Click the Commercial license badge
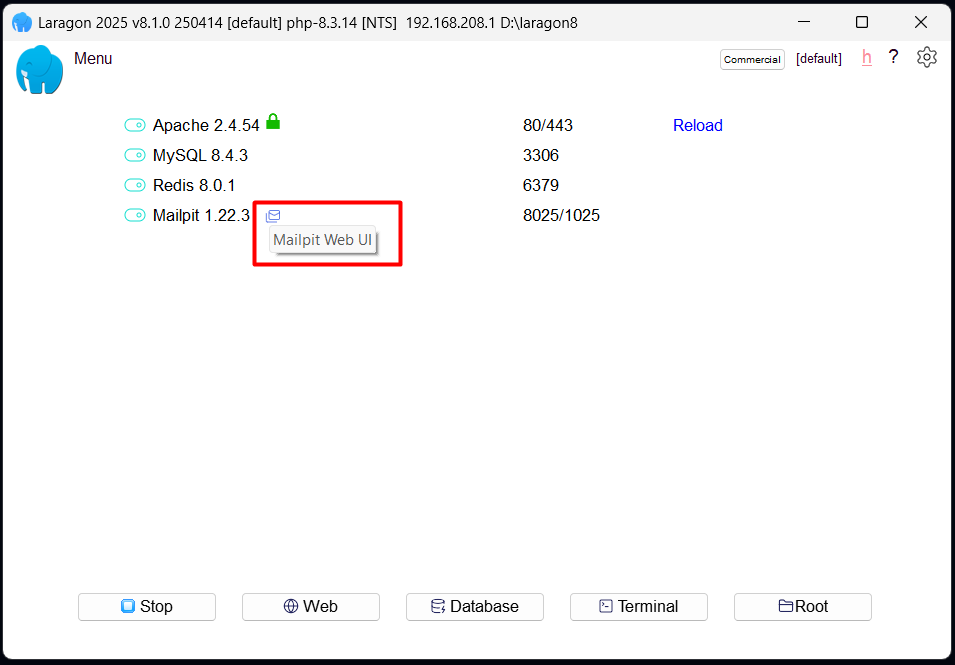The width and height of the screenshot is (955, 665). coord(752,60)
